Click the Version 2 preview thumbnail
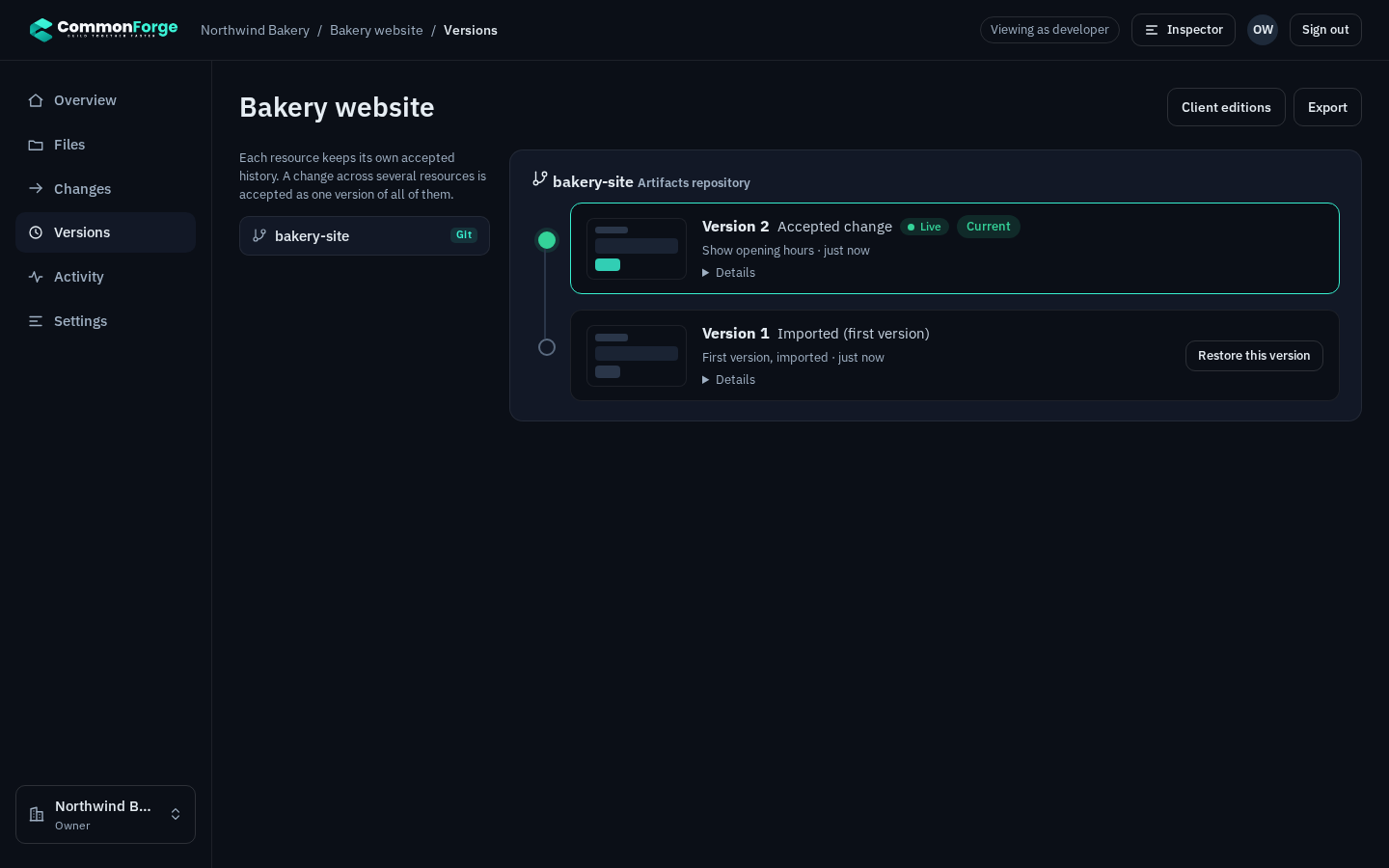Screen dimensions: 1389x868 click(637, 249)
